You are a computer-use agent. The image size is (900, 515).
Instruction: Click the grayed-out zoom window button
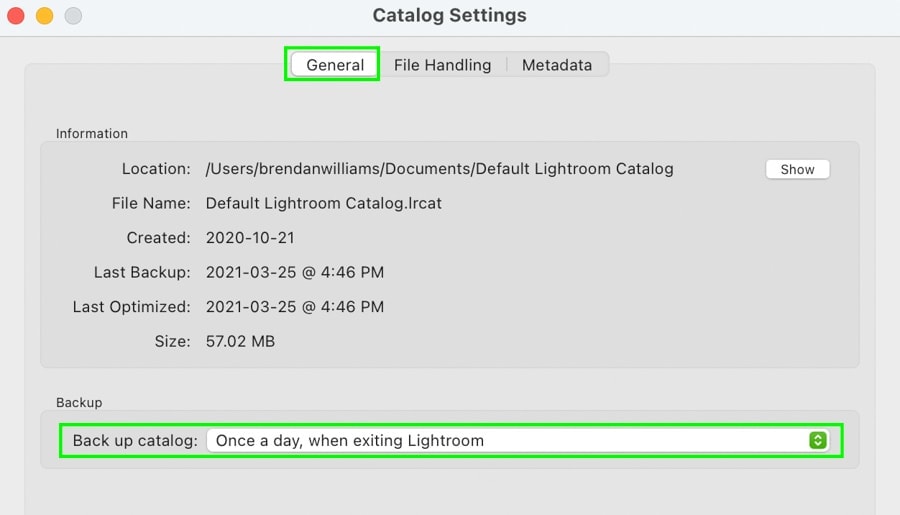[73, 16]
